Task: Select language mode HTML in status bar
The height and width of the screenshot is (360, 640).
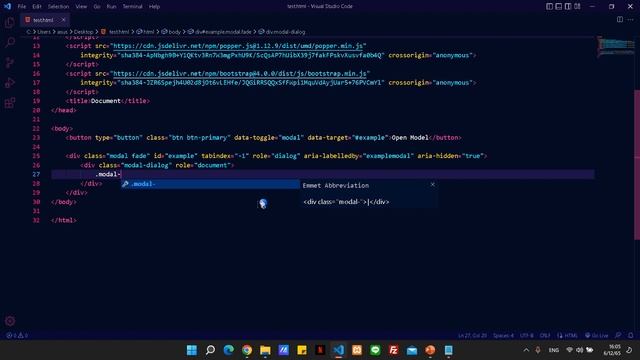Action: pos(567,336)
